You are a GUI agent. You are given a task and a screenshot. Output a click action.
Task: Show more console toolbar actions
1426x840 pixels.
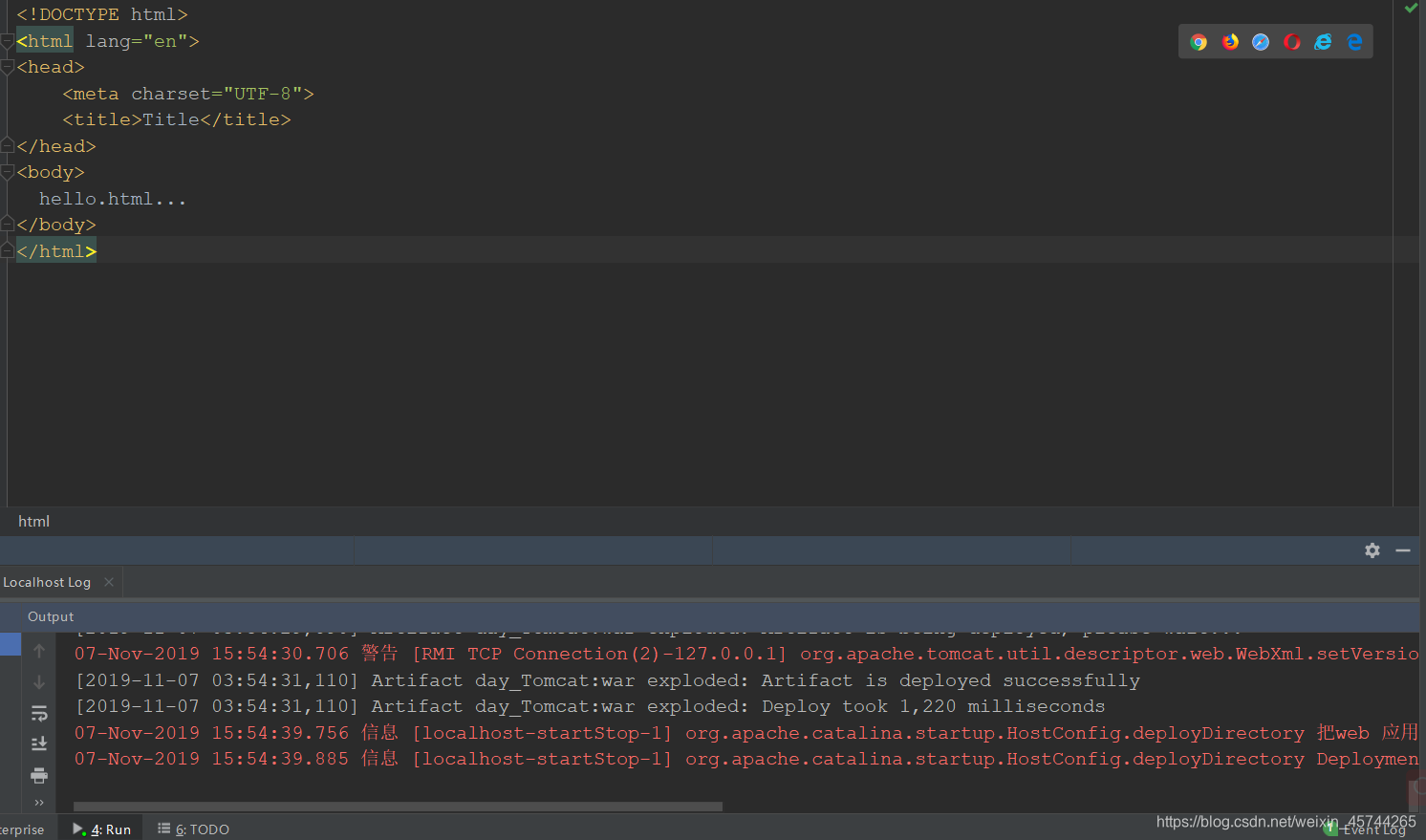pyautogui.click(x=39, y=803)
